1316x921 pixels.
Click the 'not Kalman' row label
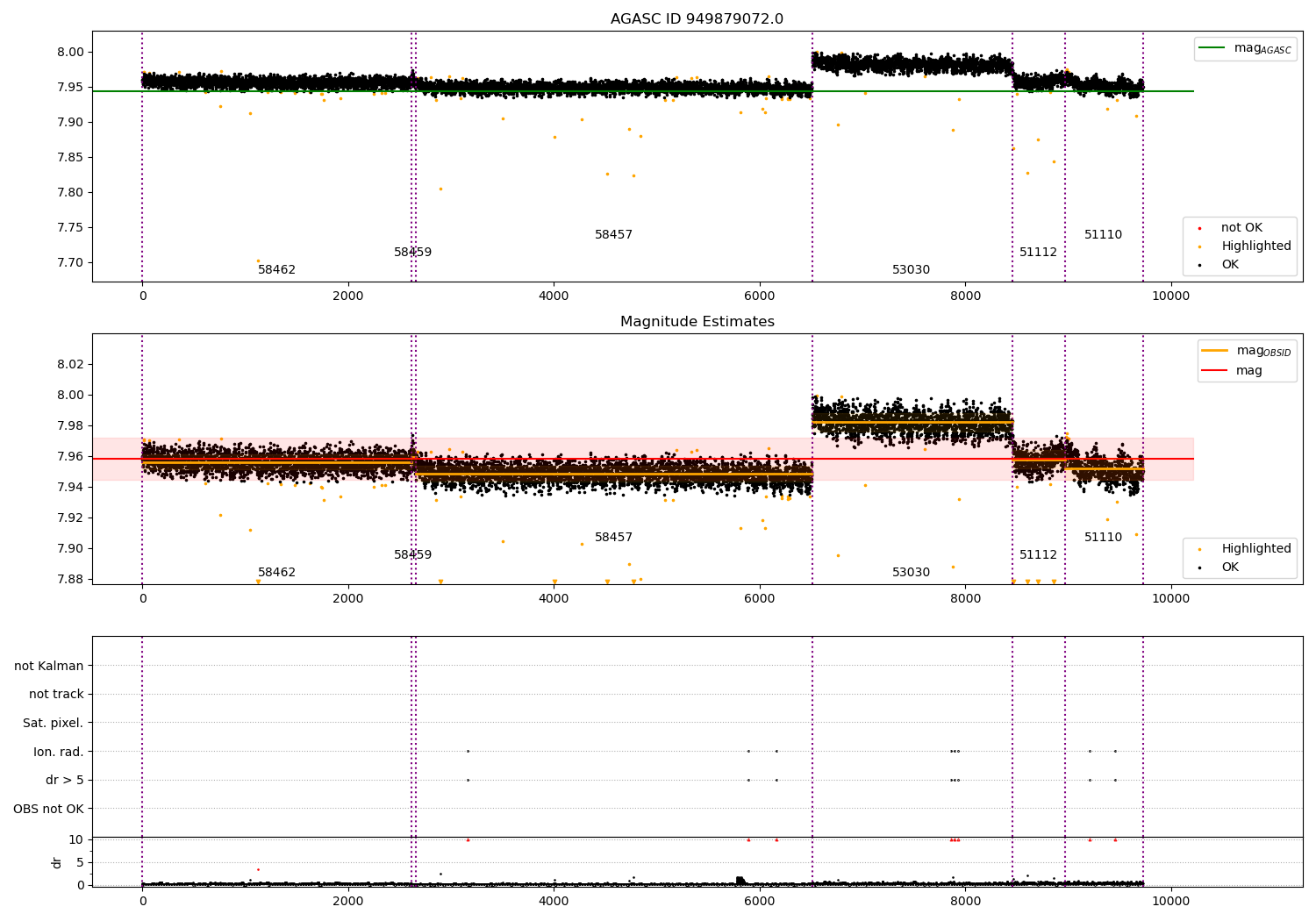[49, 666]
